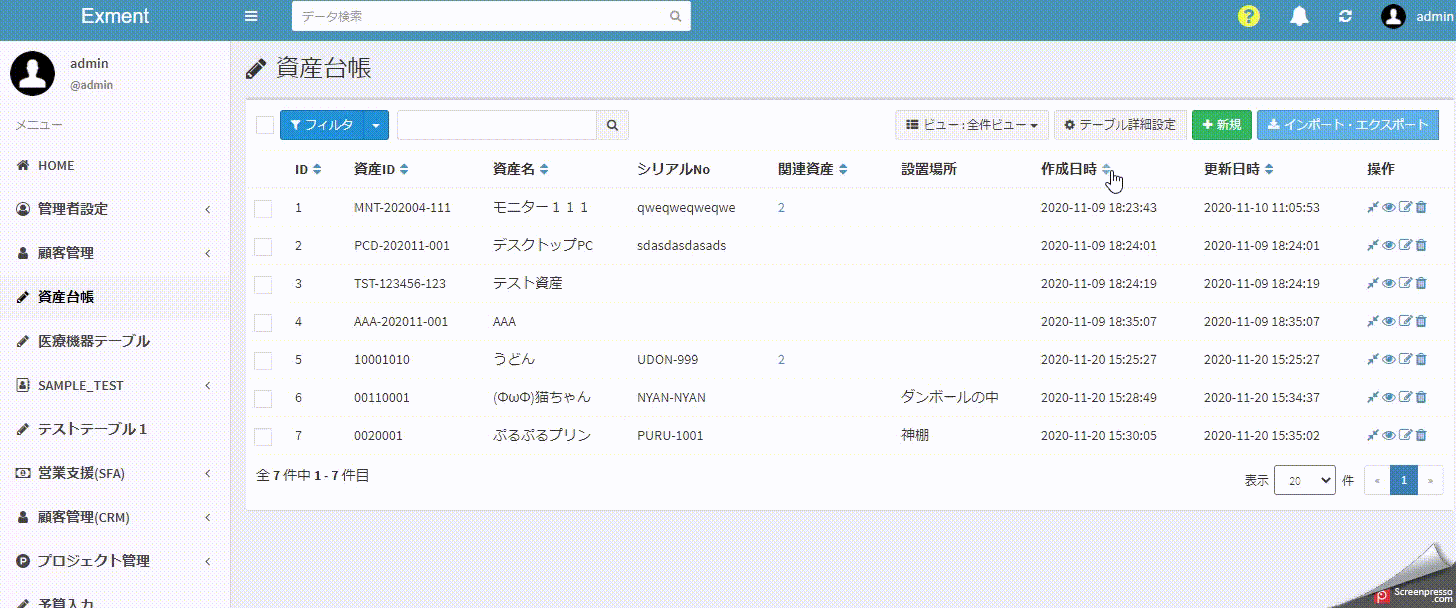The image size is (1456, 608).
Task: Check row 1 モニター checkbox
Action: (263, 209)
